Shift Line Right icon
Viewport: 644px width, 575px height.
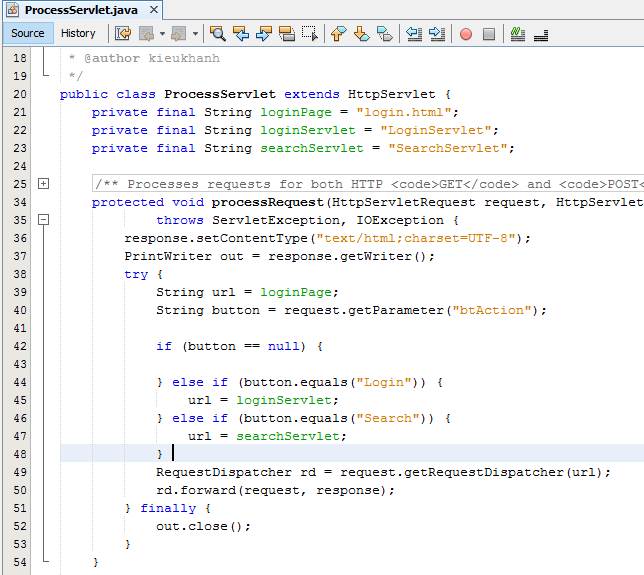coord(437,34)
